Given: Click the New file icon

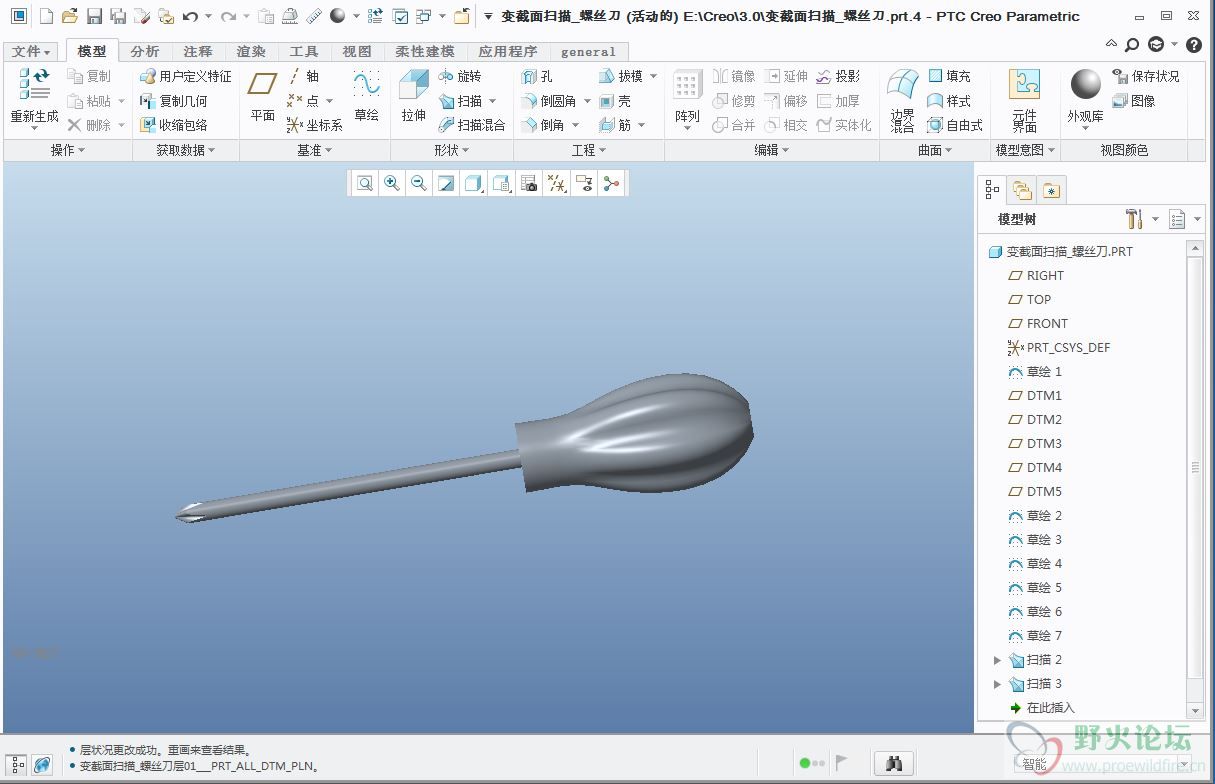Looking at the screenshot, I should tap(46, 16).
